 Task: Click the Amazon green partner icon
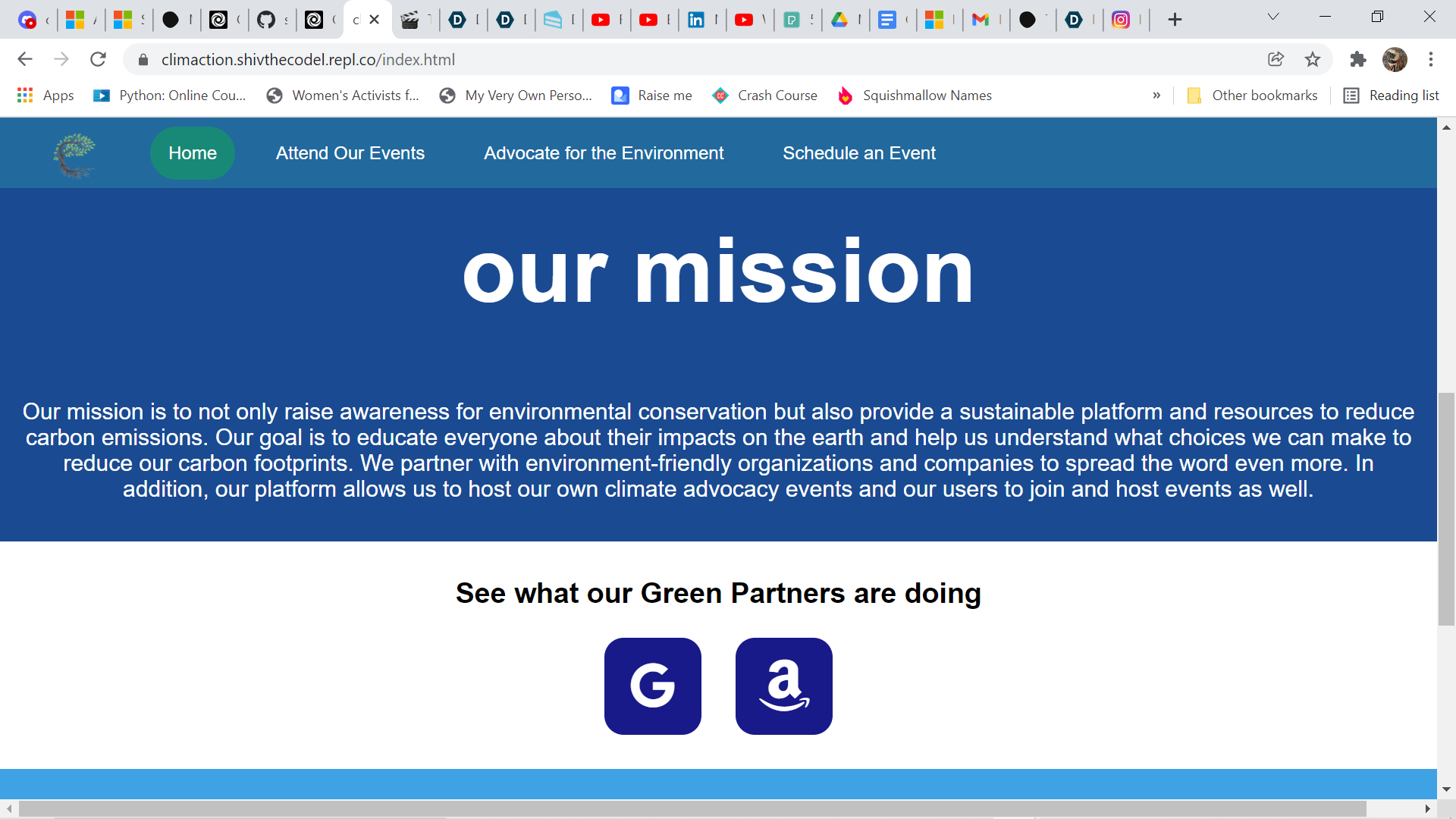click(783, 686)
